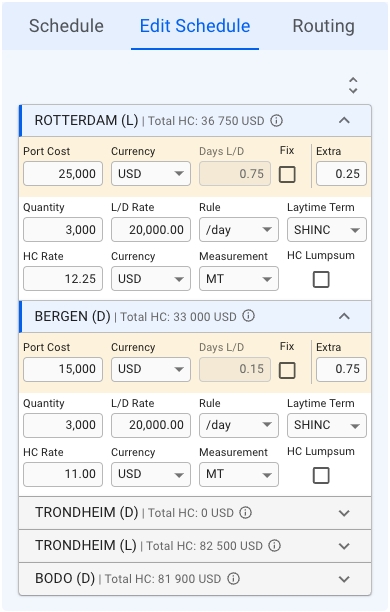
Task: Switch to the Schedule tab
Action: click(66, 26)
